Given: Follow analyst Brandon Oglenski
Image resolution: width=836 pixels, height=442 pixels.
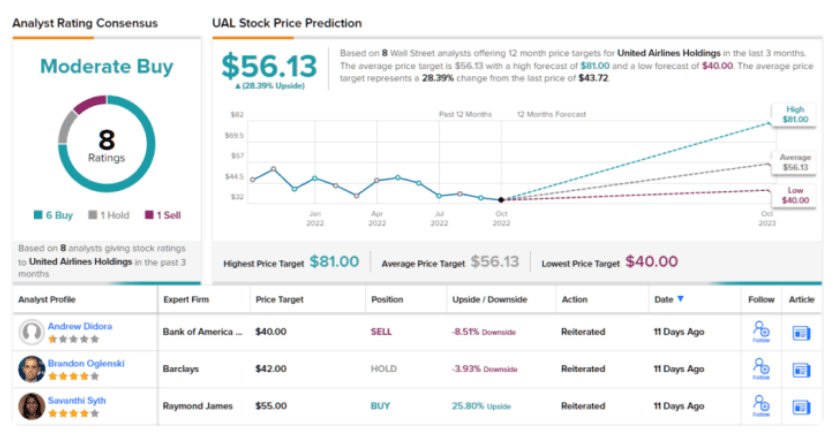Looking at the screenshot, I should coord(760,369).
